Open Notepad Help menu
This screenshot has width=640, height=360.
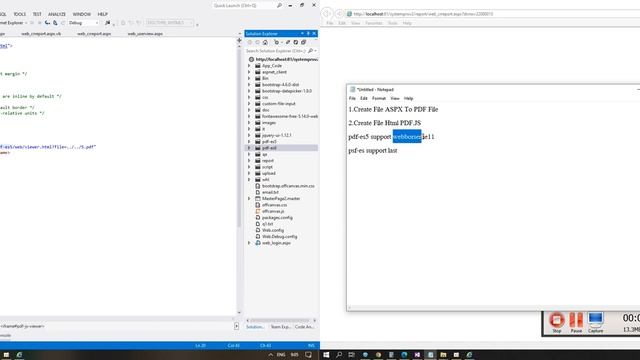click(x=409, y=98)
